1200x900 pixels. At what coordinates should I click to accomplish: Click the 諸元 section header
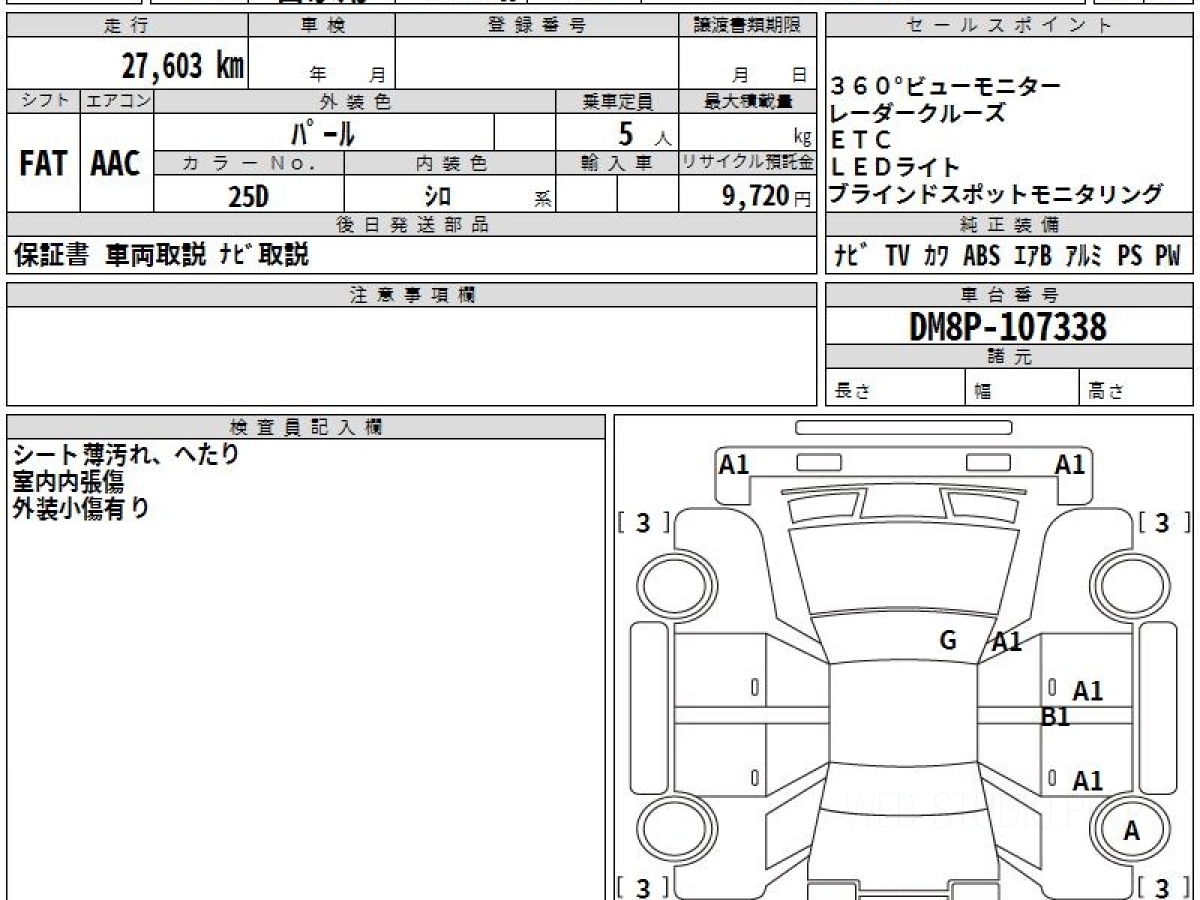click(x=1009, y=357)
